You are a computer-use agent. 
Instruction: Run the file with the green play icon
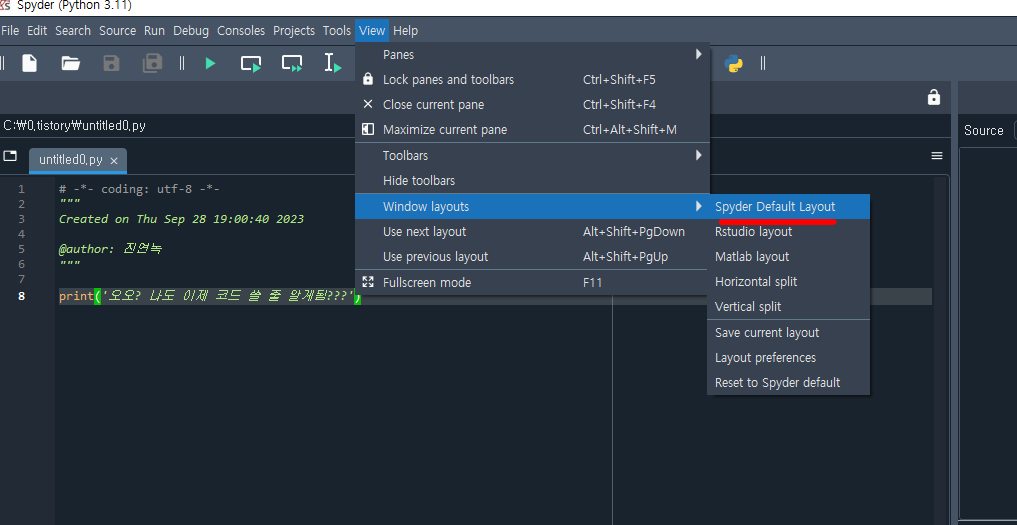(210, 64)
